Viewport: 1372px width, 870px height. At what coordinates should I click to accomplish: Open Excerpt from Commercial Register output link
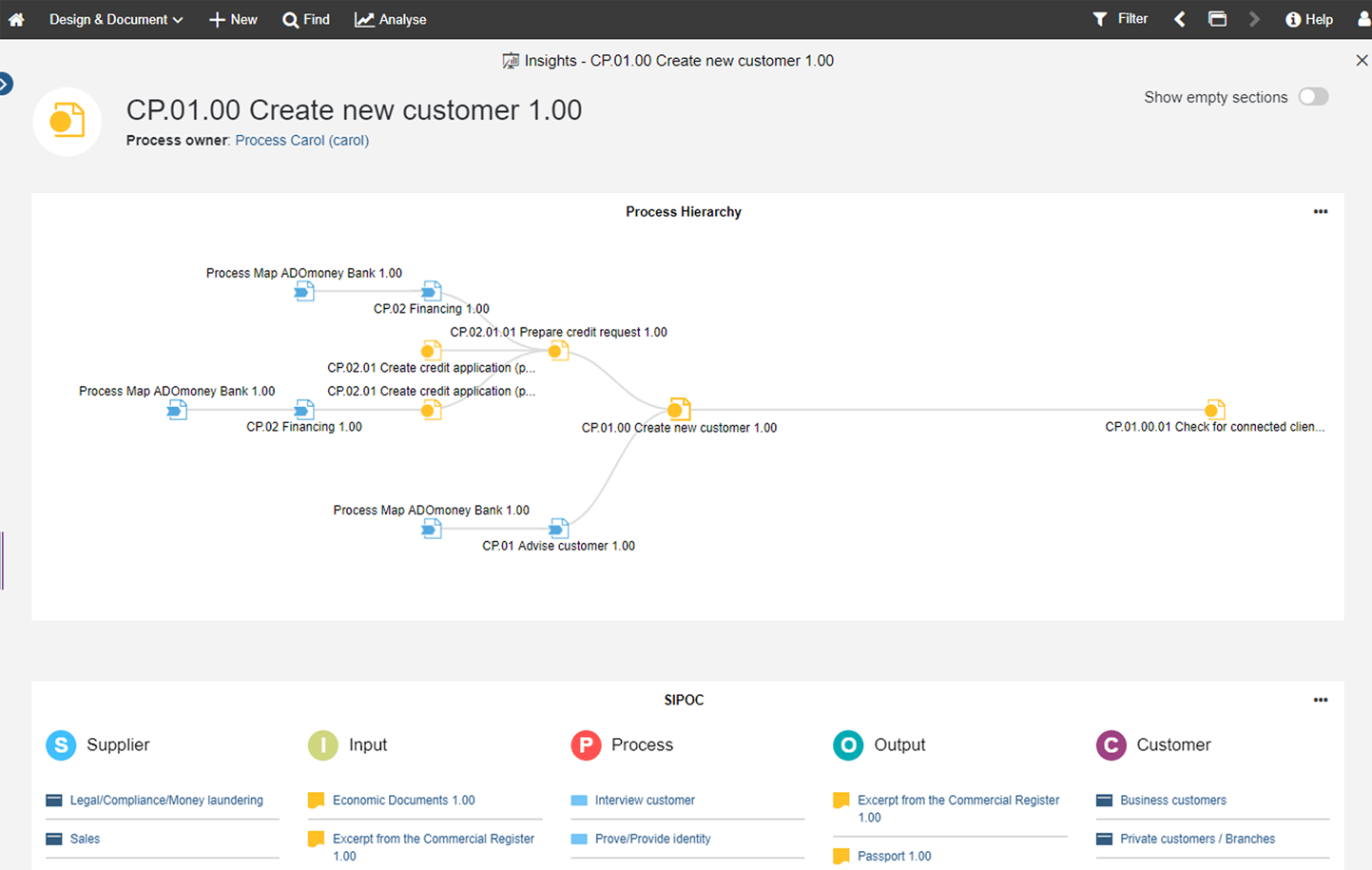pyautogui.click(x=958, y=808)
